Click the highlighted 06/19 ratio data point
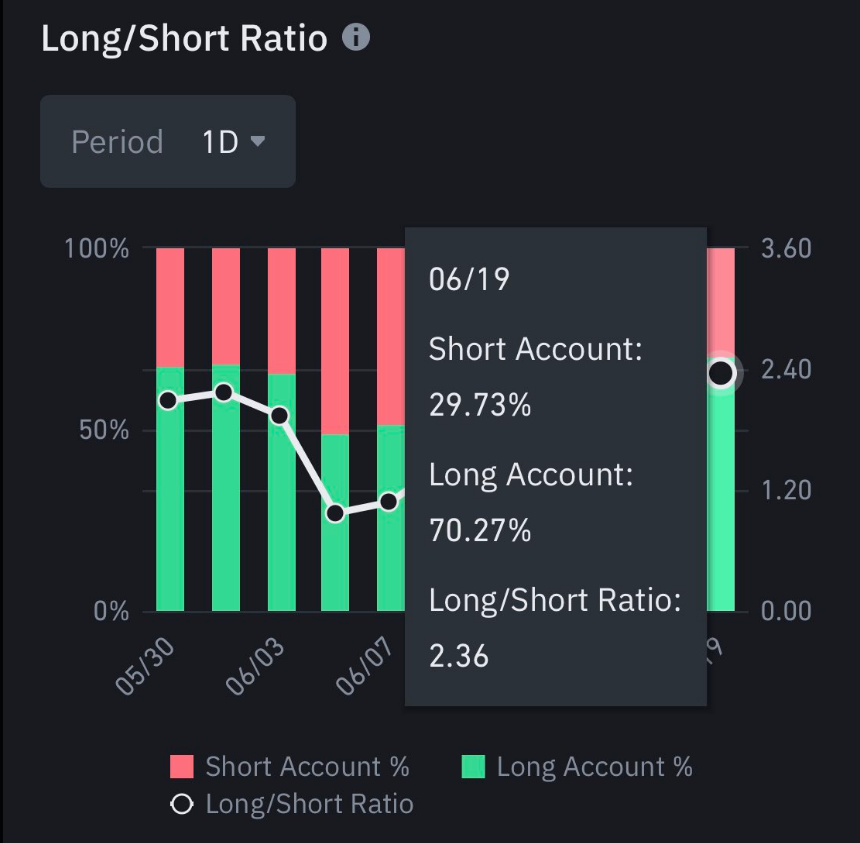The image size is (860, 843). pos(721,374)
